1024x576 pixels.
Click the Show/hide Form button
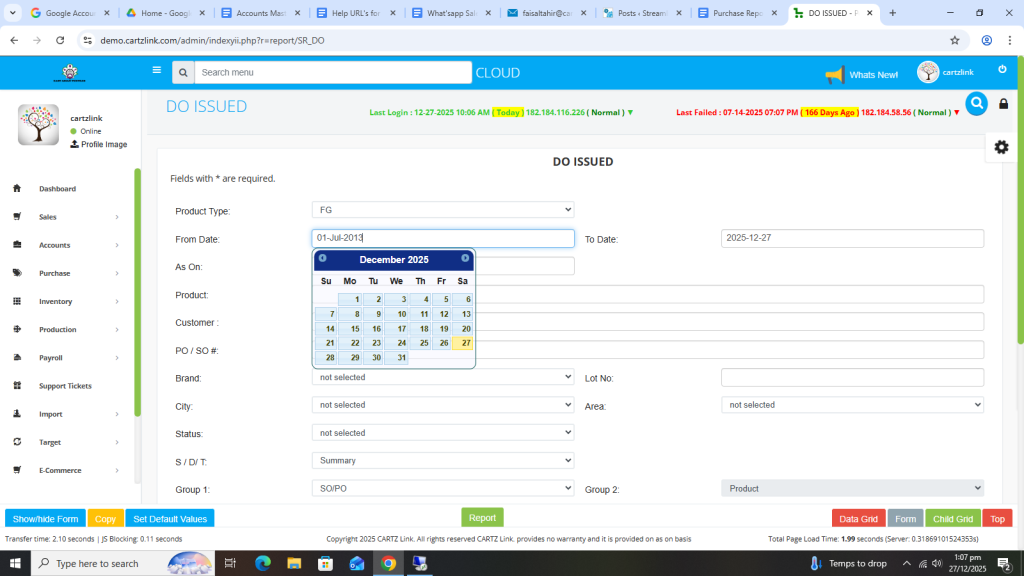point(45,519)
